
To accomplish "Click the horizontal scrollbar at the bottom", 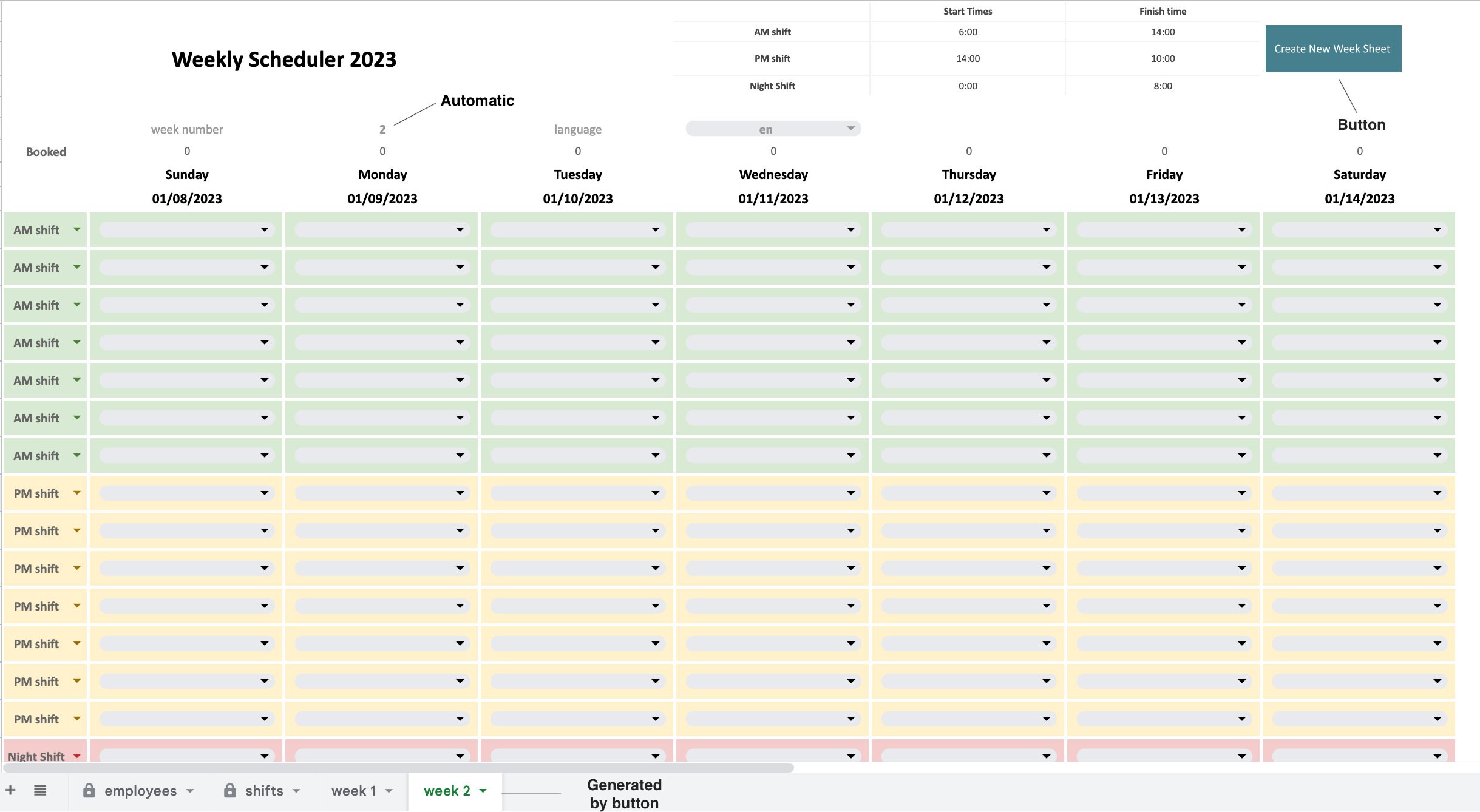I will (x=395, y=767).
